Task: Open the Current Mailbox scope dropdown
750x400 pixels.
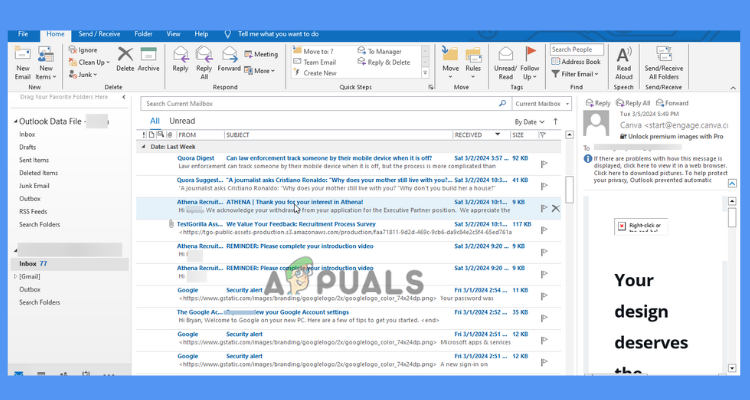Action: pos(542,103)
